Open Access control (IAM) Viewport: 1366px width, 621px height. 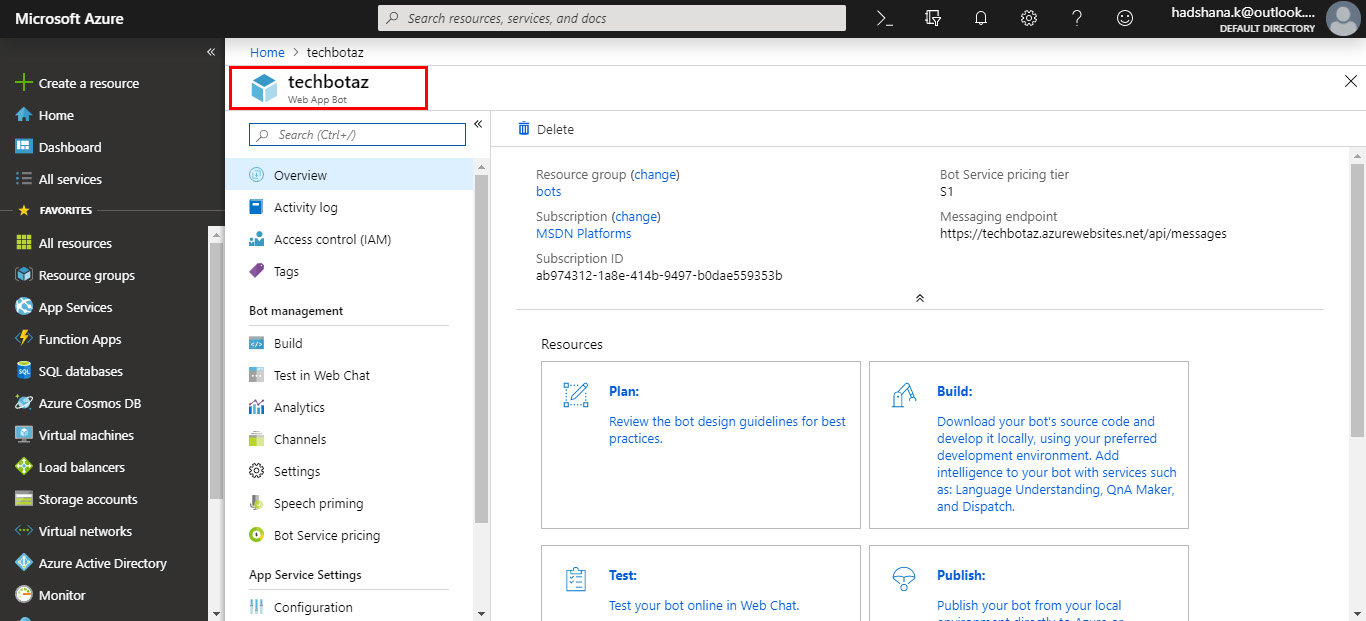click(x=349, y=239)
